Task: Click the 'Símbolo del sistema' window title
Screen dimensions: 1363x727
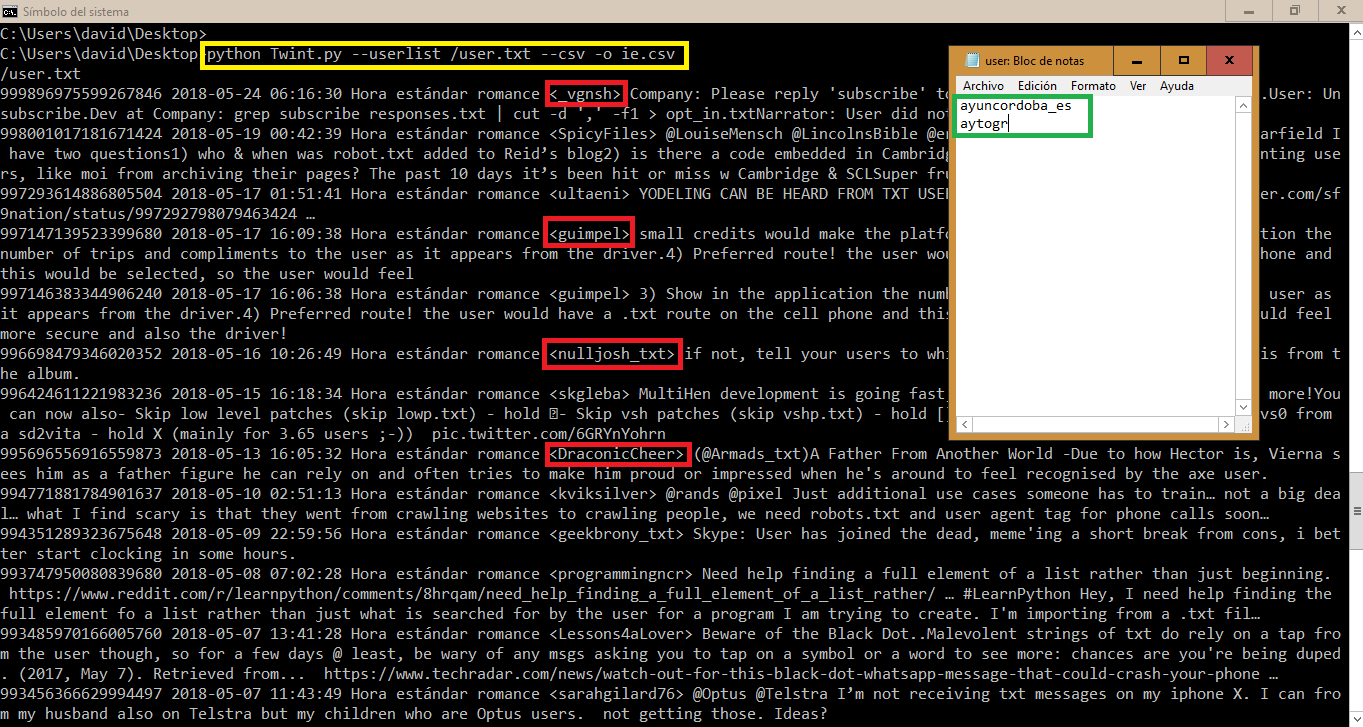Action: pos(75,10)
